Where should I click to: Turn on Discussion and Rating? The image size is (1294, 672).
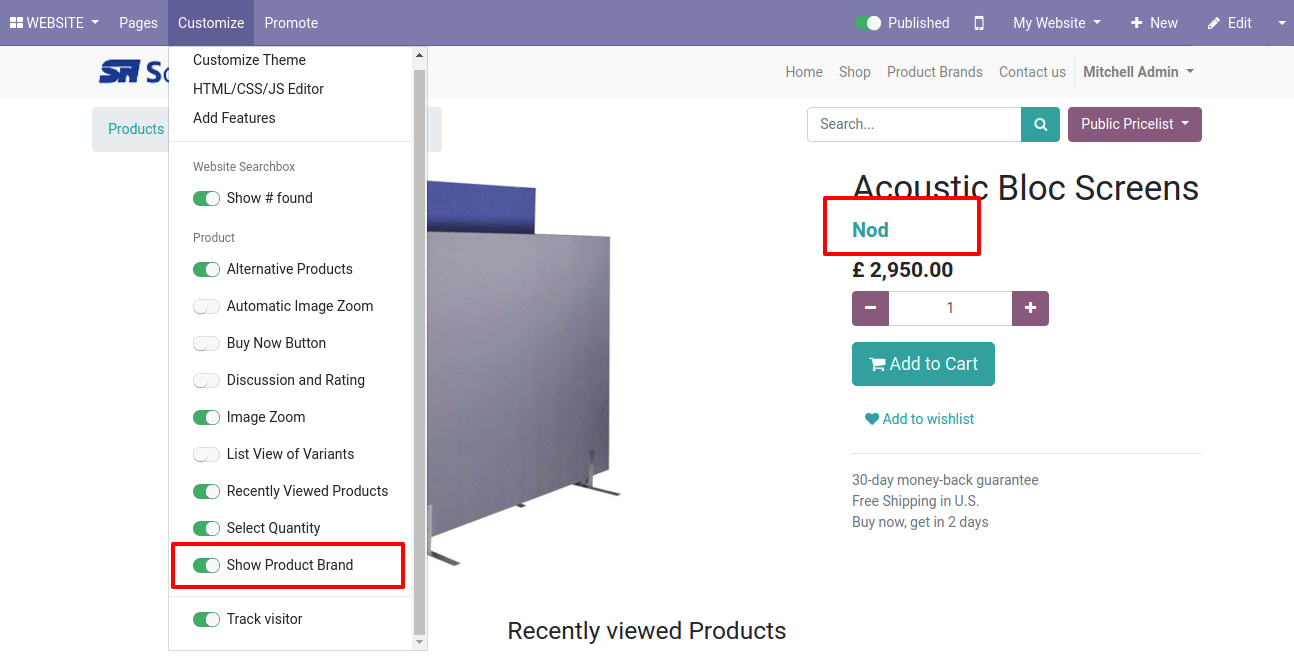[x=206, y=381]
